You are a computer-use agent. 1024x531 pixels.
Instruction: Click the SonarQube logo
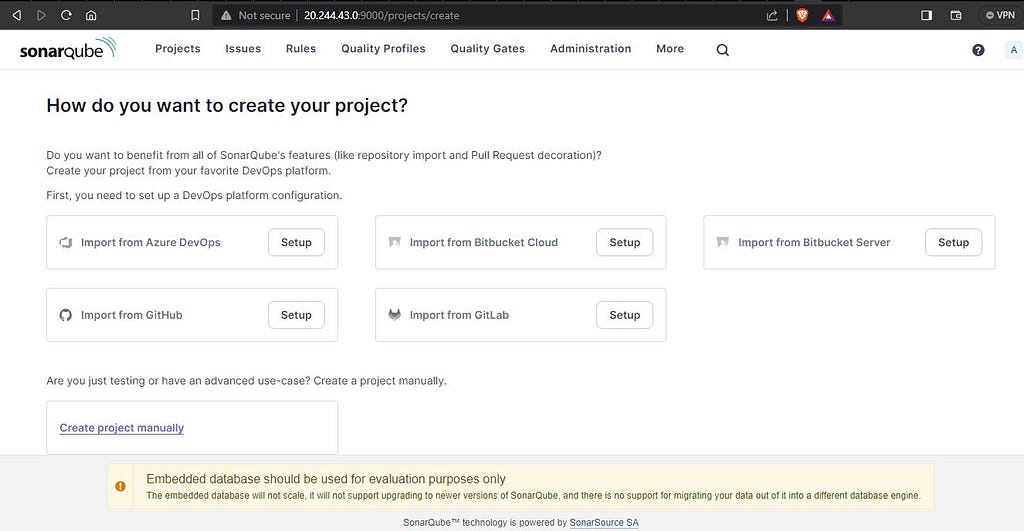tap(68, 49)
